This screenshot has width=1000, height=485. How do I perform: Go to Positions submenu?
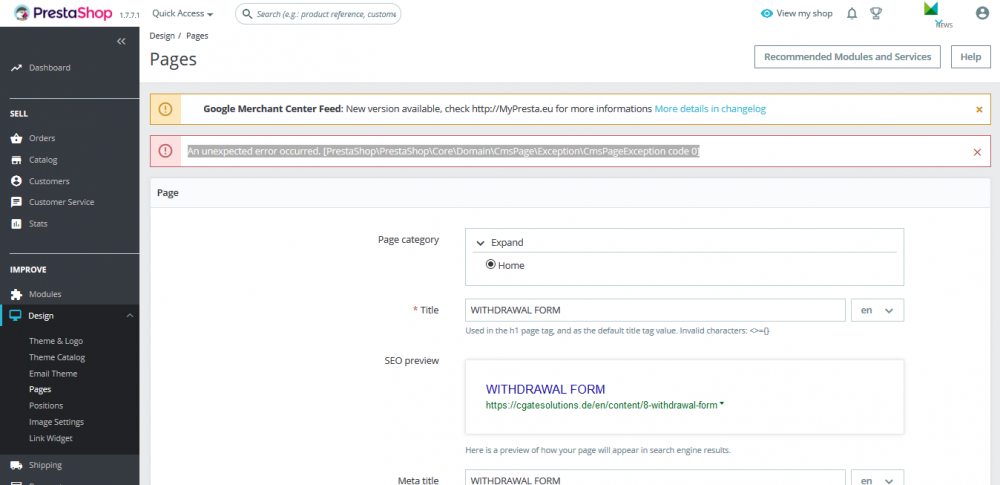[x=46, y=406]
